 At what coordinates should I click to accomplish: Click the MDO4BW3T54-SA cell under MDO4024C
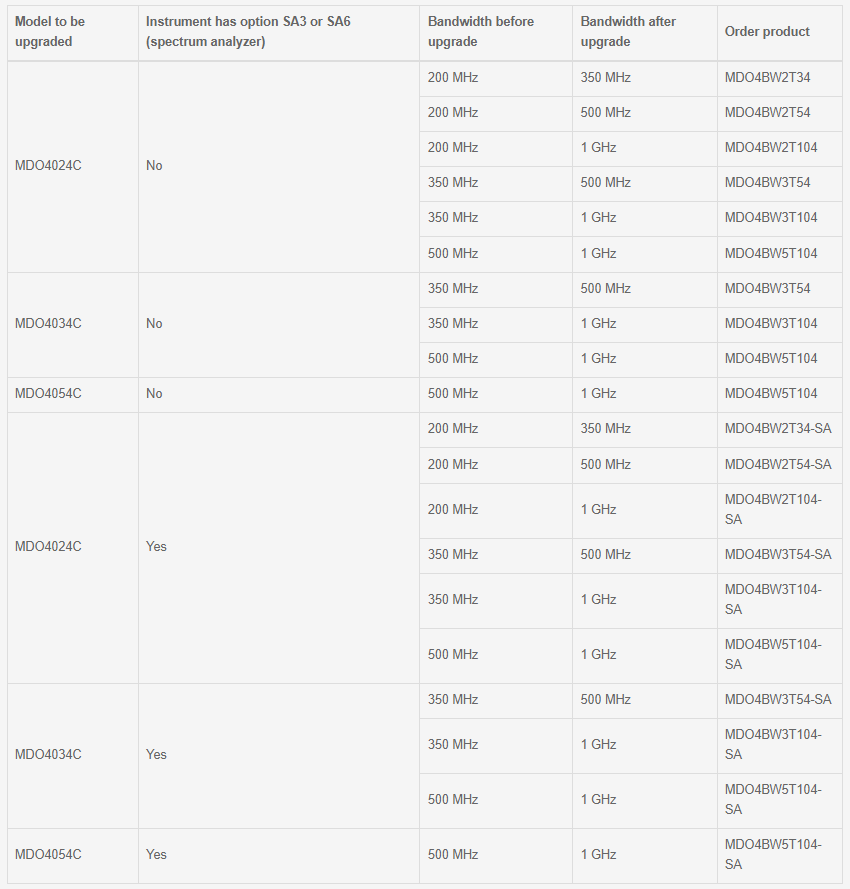point(780,554)
